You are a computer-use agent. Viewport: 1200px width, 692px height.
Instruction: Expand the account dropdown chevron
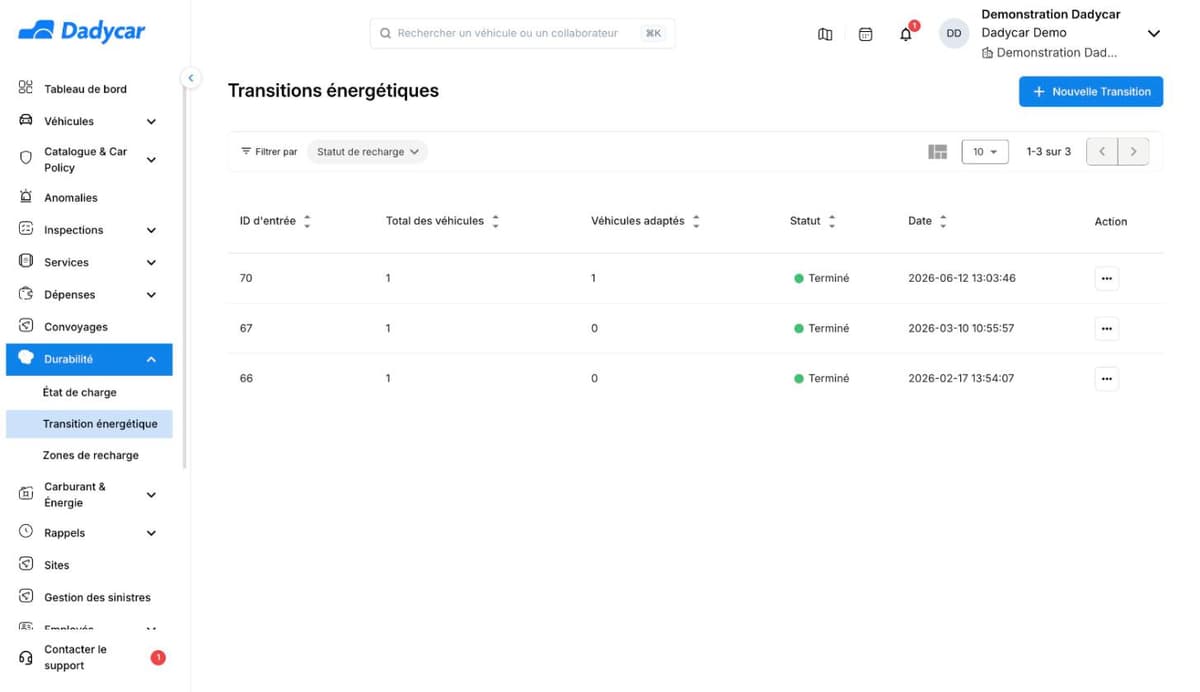(x=1153, y=34)
